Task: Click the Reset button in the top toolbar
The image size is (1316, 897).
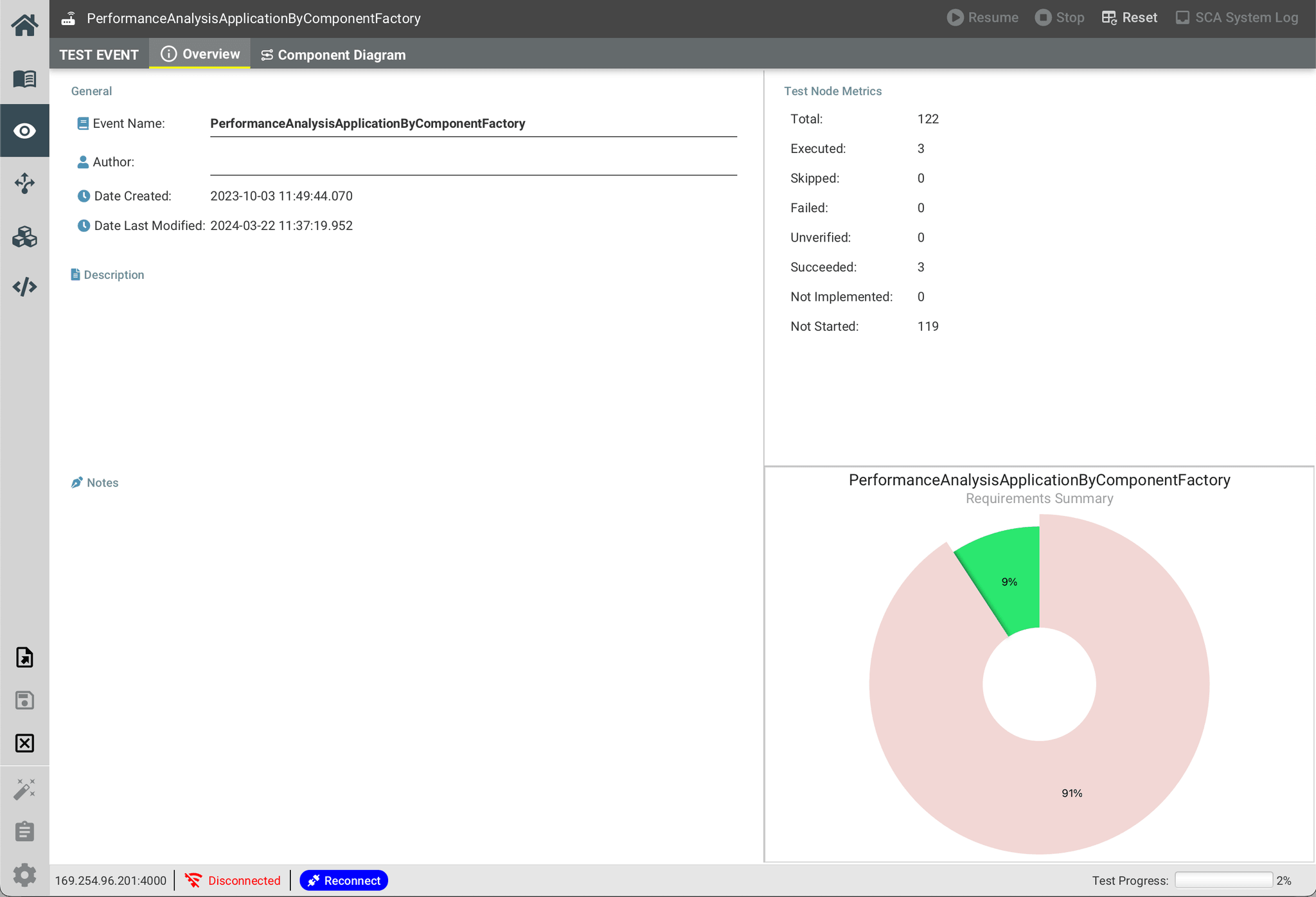Action: pyautogui.click(x=1129, y=17)
